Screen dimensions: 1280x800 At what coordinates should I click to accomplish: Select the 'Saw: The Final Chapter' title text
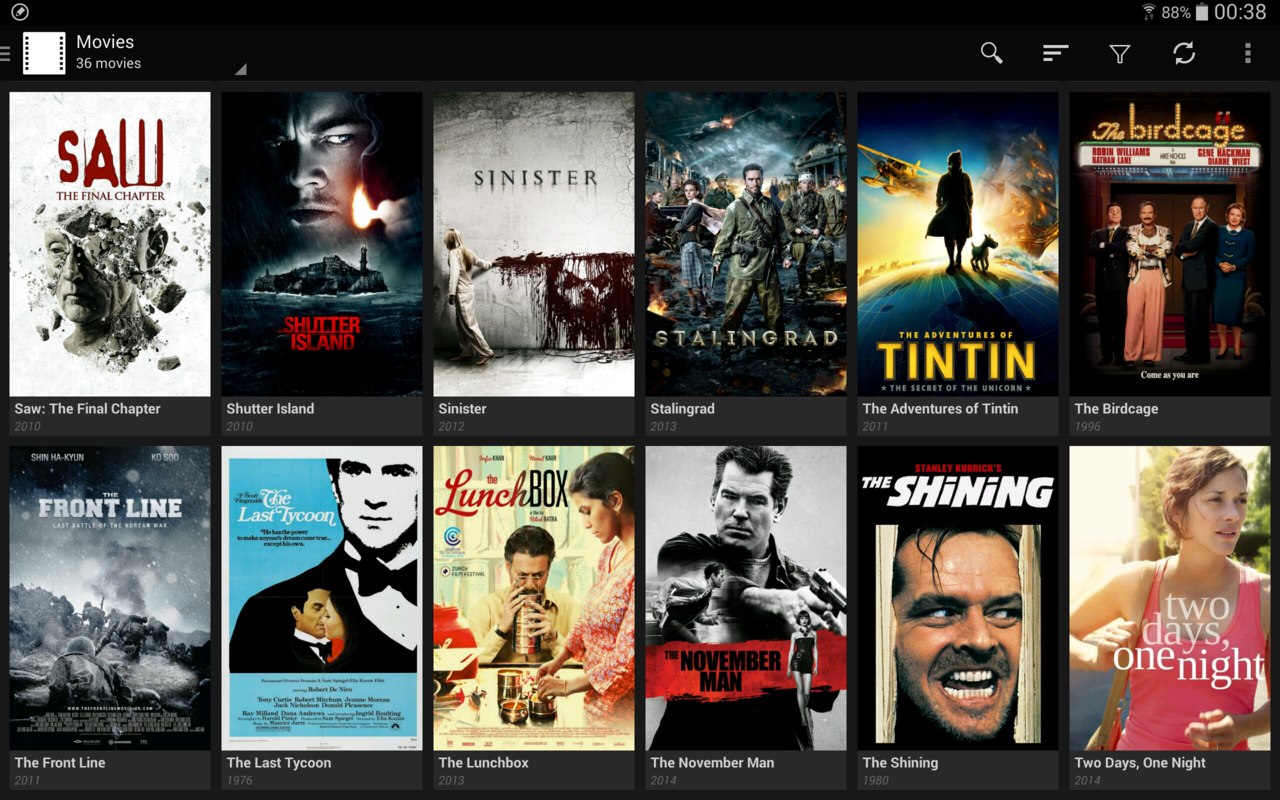click(x=87, y=409)
